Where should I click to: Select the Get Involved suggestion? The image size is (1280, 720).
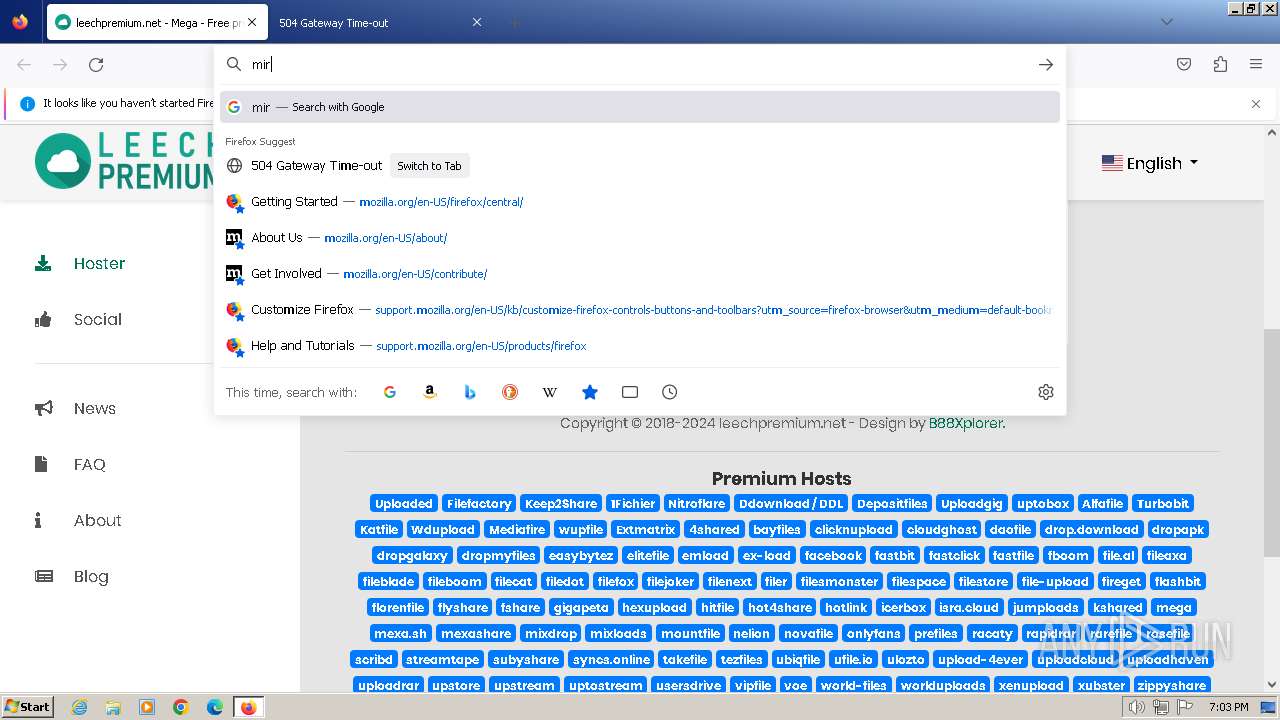click(x=640, y=274)
